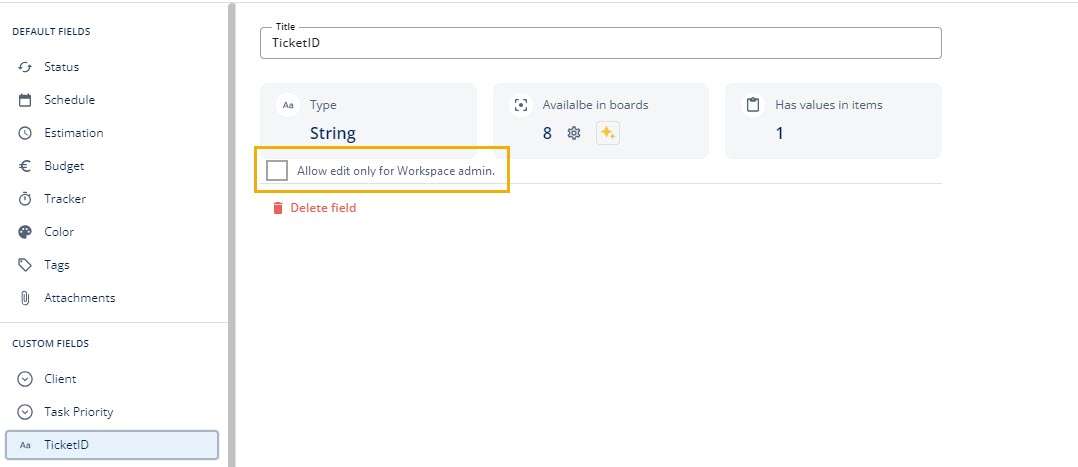Select the Task Priority custom field

(78, 412)
